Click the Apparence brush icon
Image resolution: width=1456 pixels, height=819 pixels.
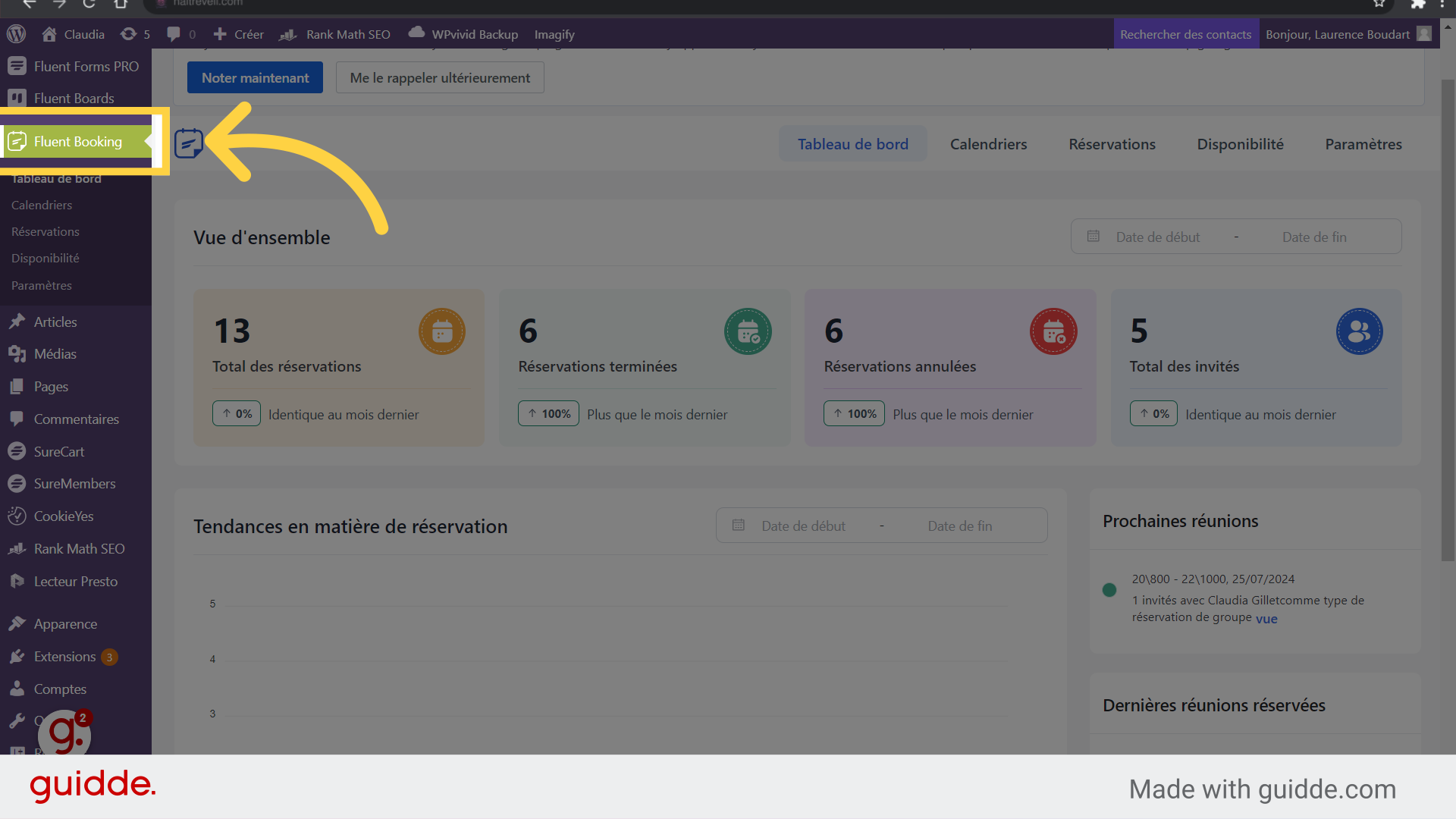17,623
